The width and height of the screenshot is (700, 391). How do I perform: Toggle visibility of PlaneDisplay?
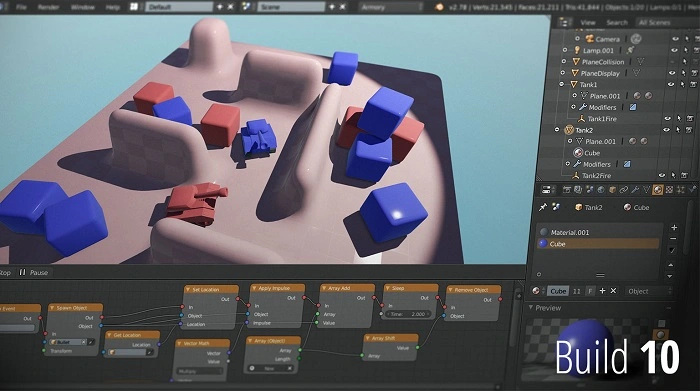(672, 73)
